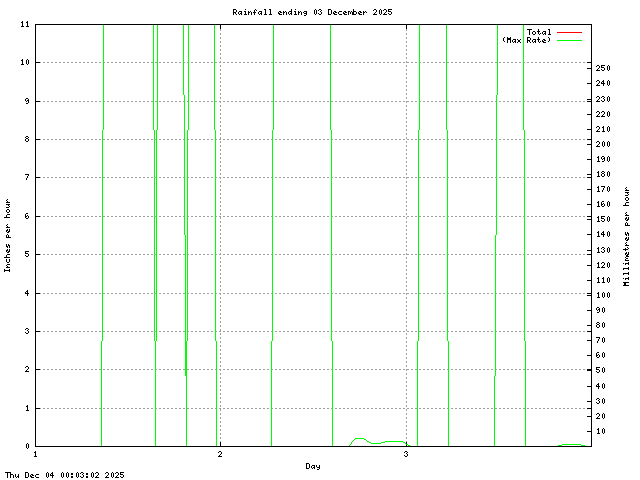Click the left axis value '5'
The image size is (640, 480).
coord(27,254)
